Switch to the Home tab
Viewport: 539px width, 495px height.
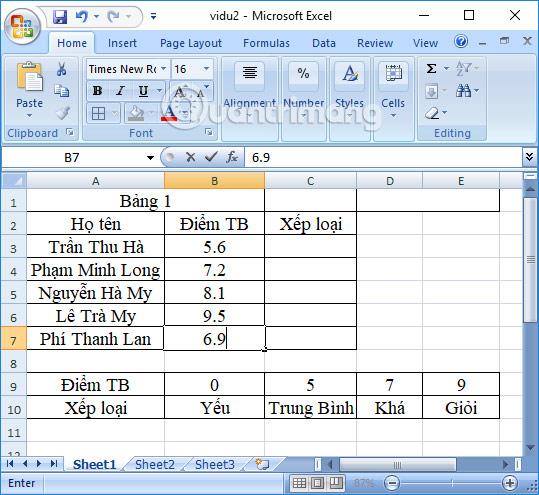click(x=72, y=43)
